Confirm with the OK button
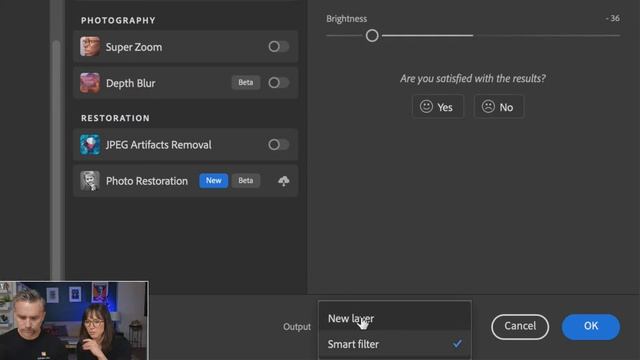The height and width of the screenshot is (360, 640). point(591,327)
